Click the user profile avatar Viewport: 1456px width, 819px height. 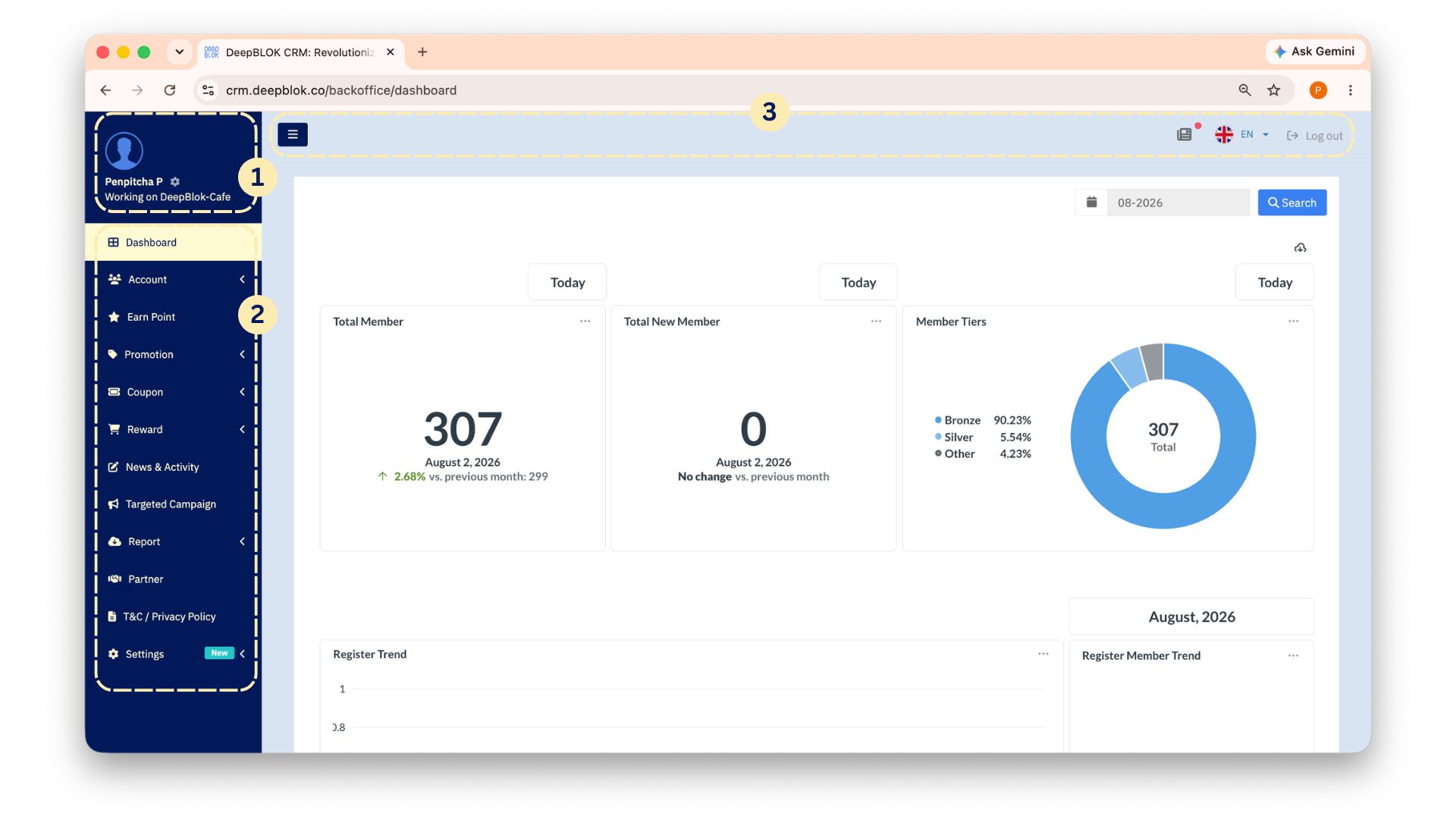click(x=124, y=150)
